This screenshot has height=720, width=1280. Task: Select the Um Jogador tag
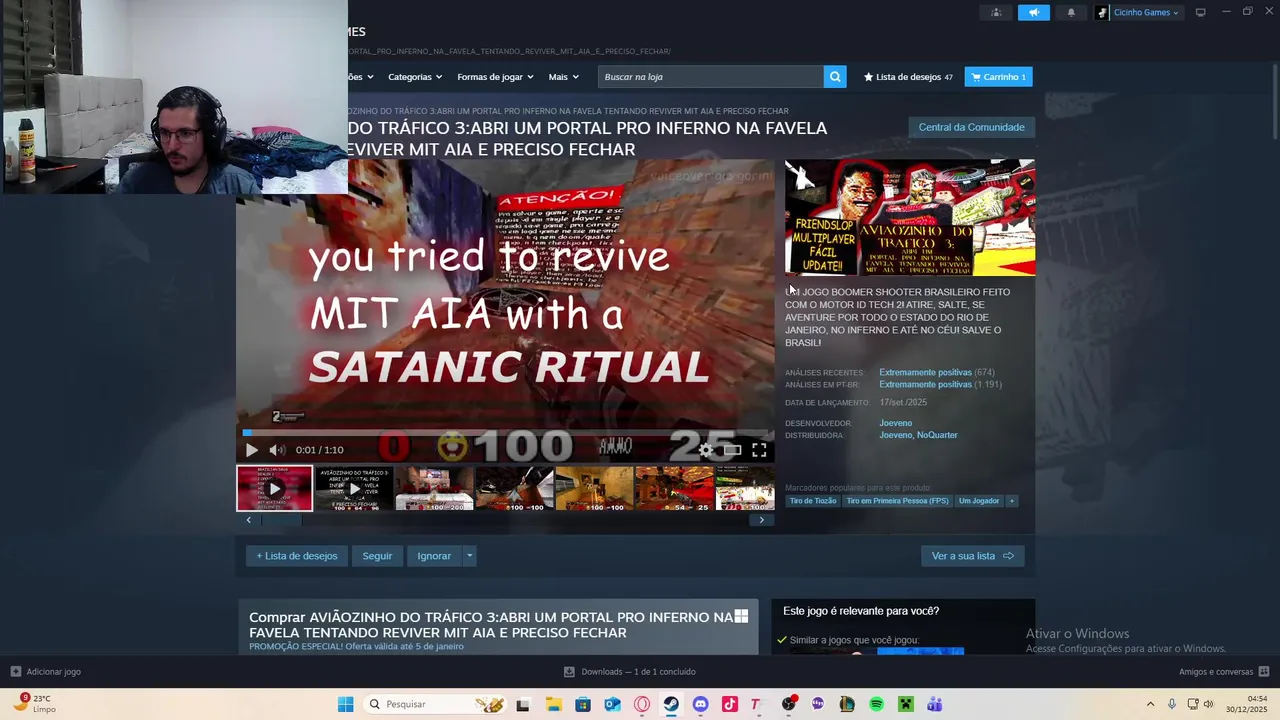979,501
